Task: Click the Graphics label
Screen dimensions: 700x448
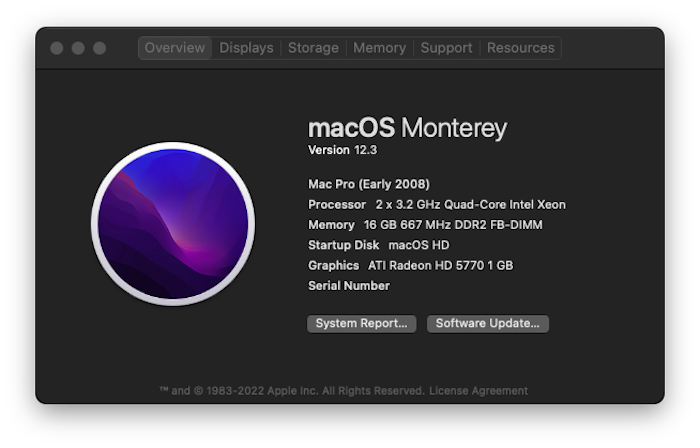Action: [333, 265]
